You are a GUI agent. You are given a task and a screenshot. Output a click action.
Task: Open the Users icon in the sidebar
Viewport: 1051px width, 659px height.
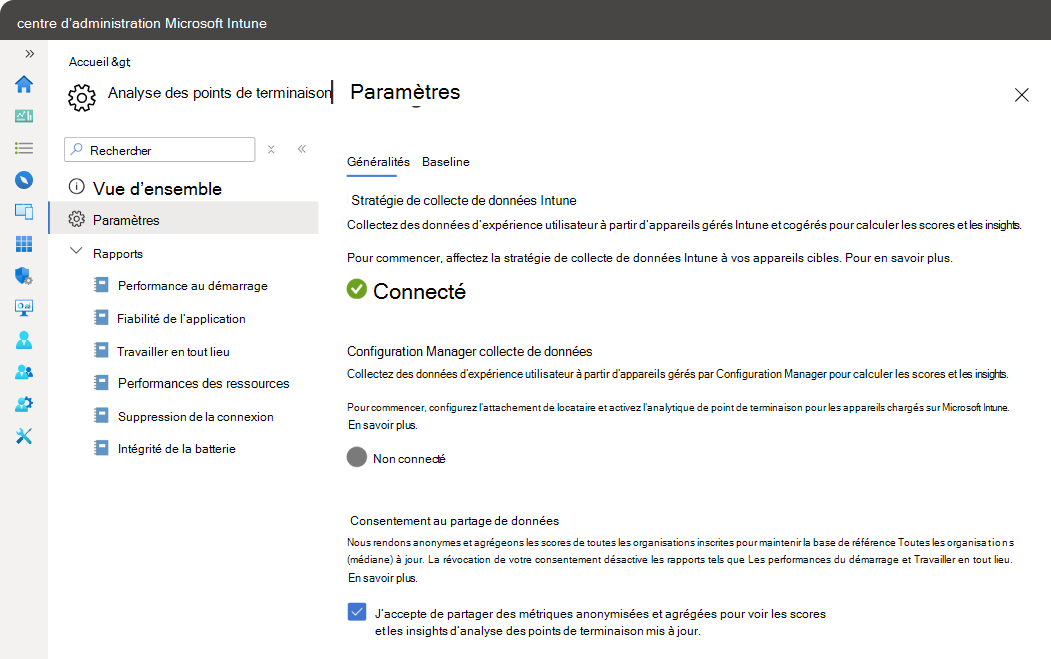[24, 340]
